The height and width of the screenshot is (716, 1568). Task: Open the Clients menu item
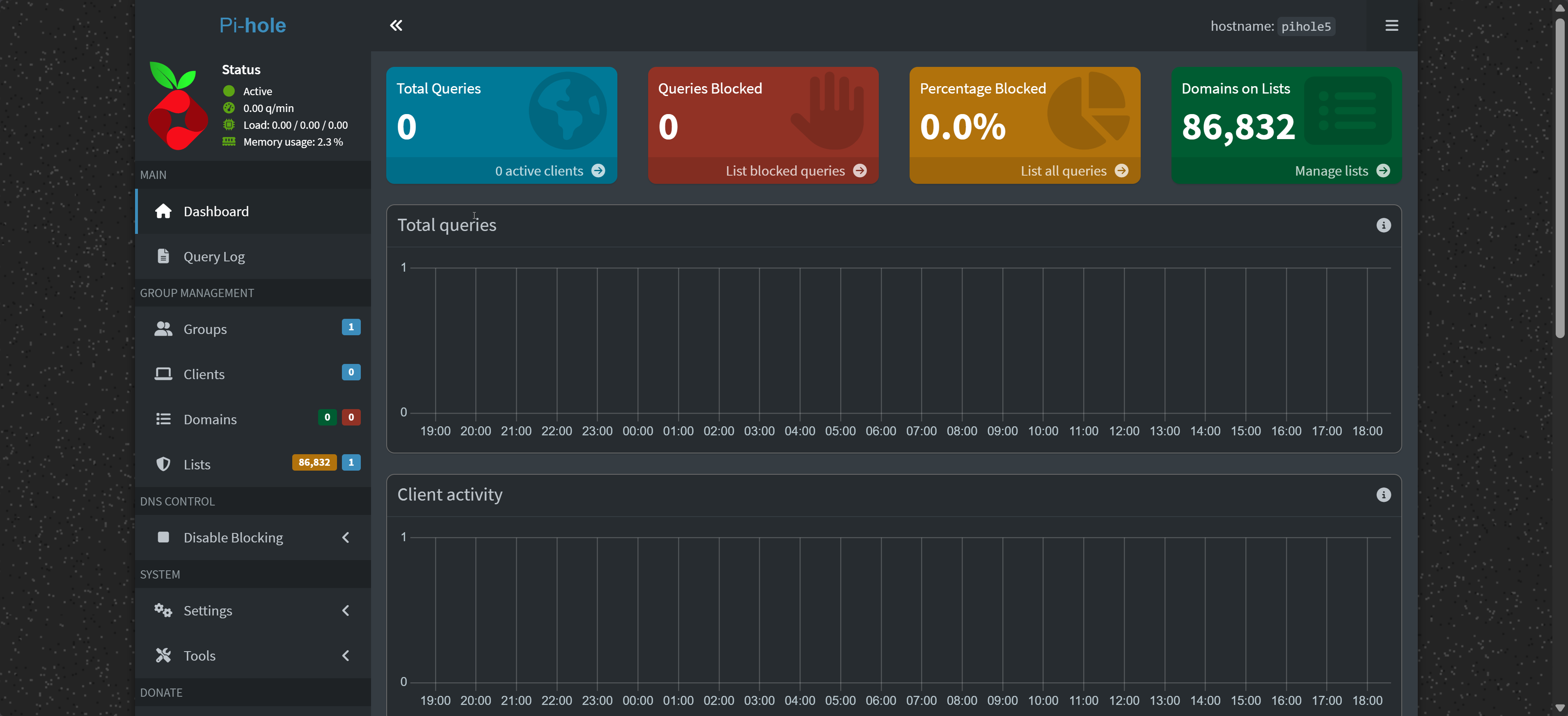(x=203, y=374)
